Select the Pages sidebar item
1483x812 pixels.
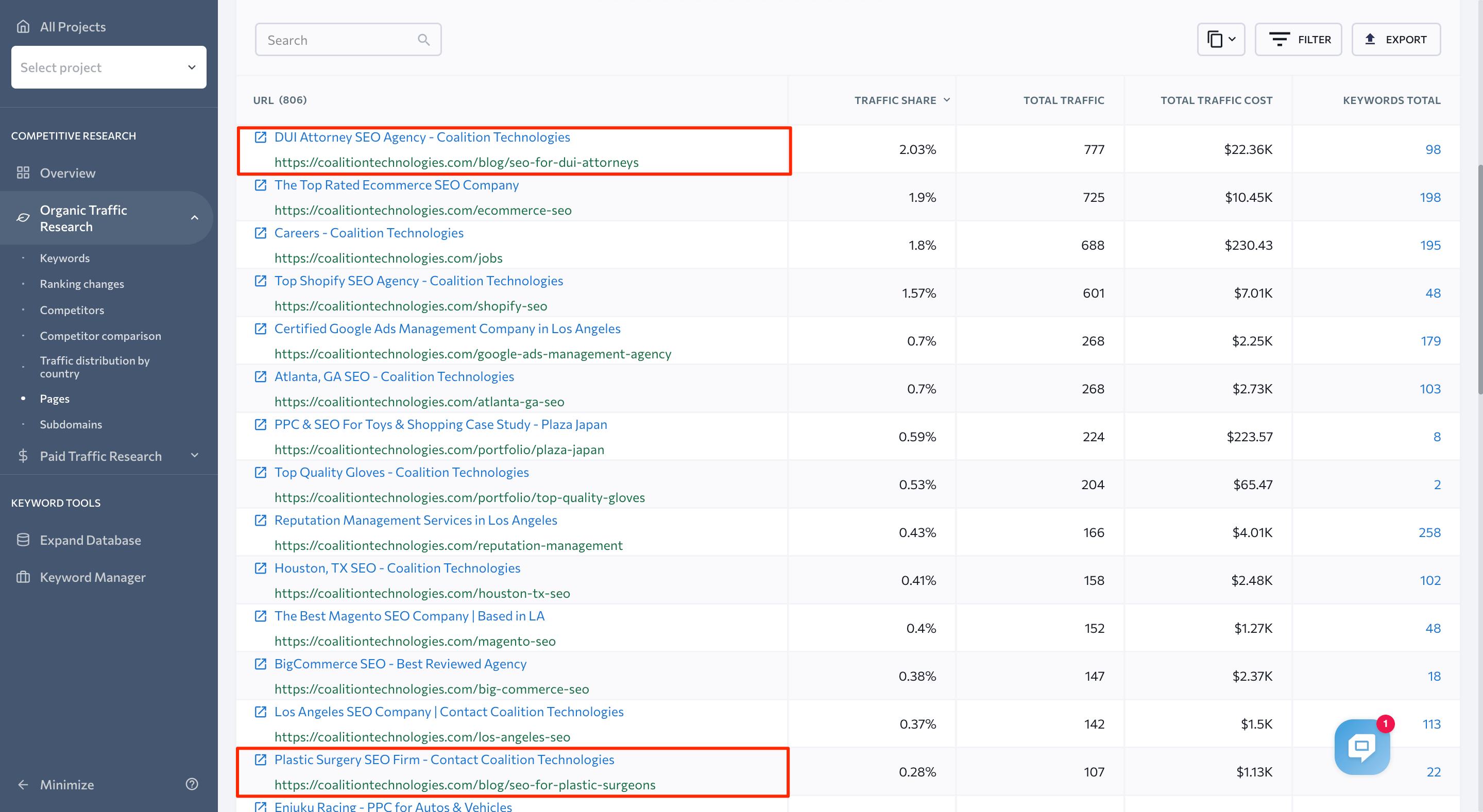pos(55,398)
